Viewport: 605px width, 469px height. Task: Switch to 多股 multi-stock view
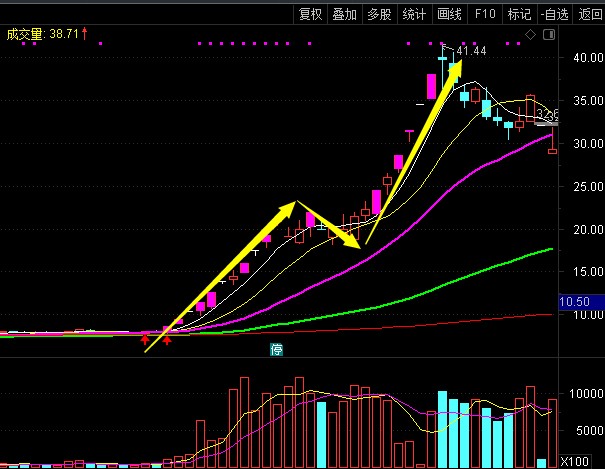tap(379, 14)
